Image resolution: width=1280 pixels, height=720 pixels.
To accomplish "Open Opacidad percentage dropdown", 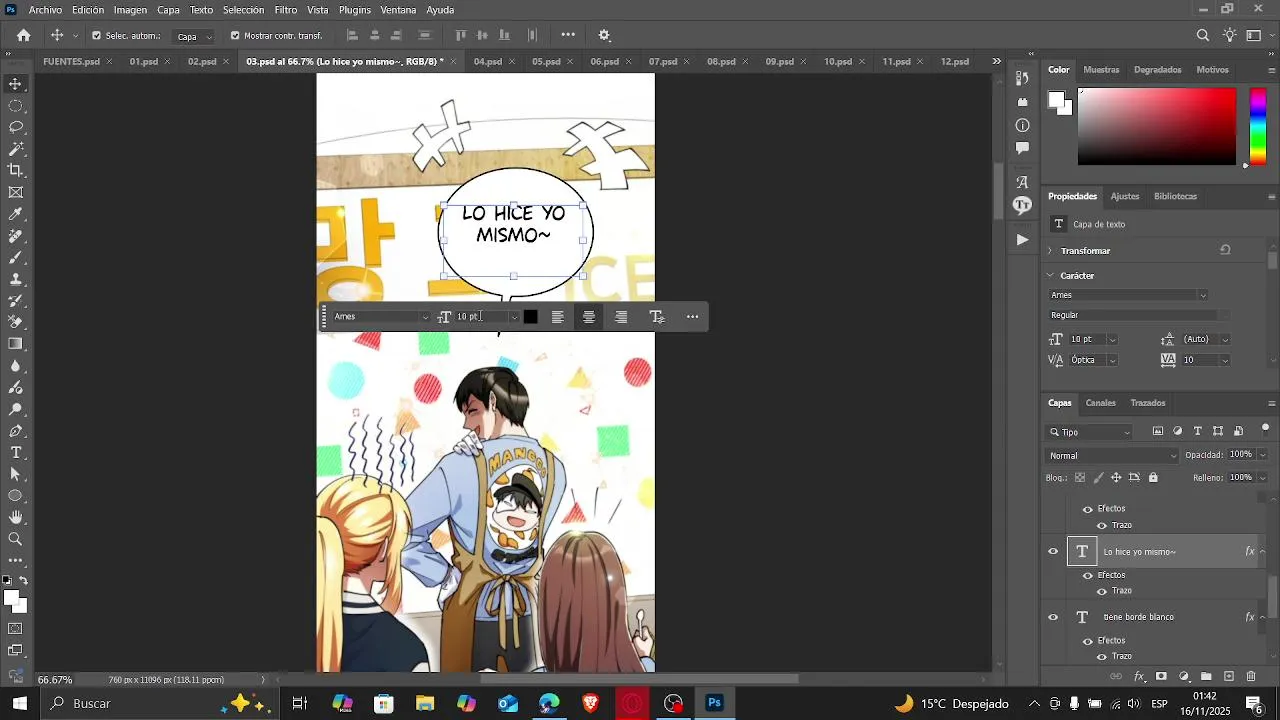I will pos(1262,455).
